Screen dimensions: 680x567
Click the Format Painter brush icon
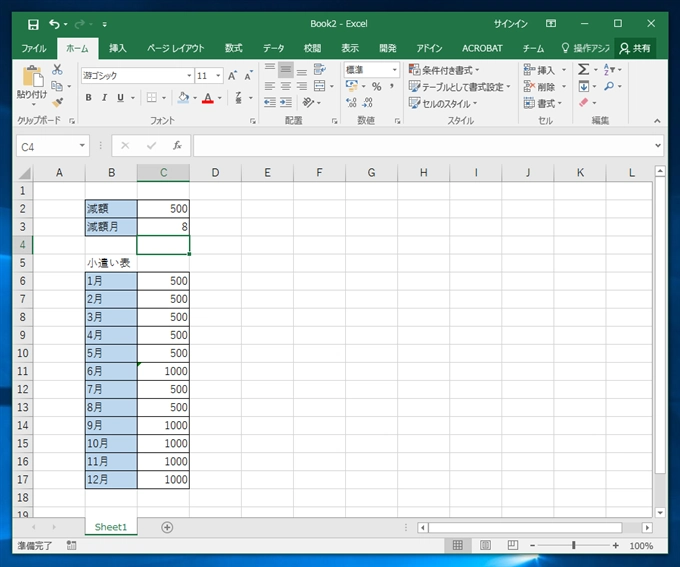tap(57, 102)
